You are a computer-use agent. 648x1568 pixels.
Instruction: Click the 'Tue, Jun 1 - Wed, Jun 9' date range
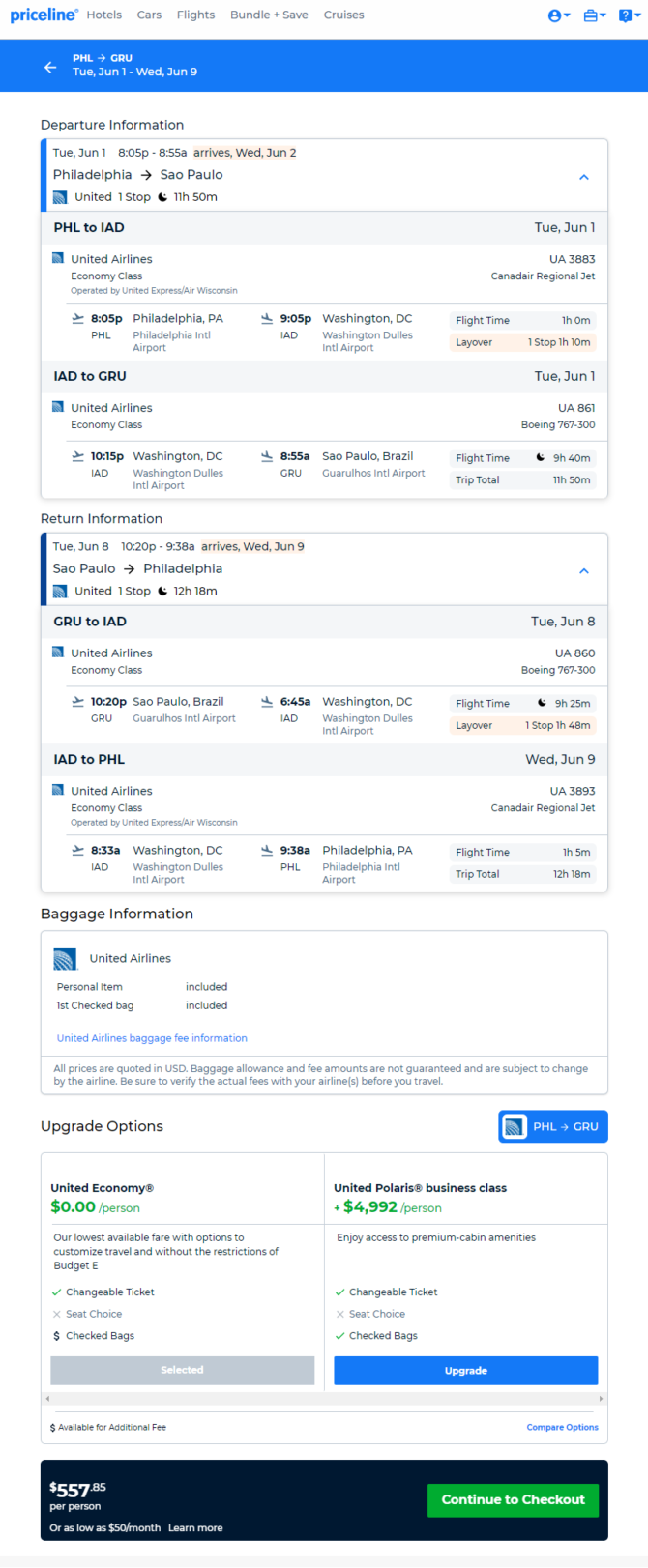[x=134, y=72]
